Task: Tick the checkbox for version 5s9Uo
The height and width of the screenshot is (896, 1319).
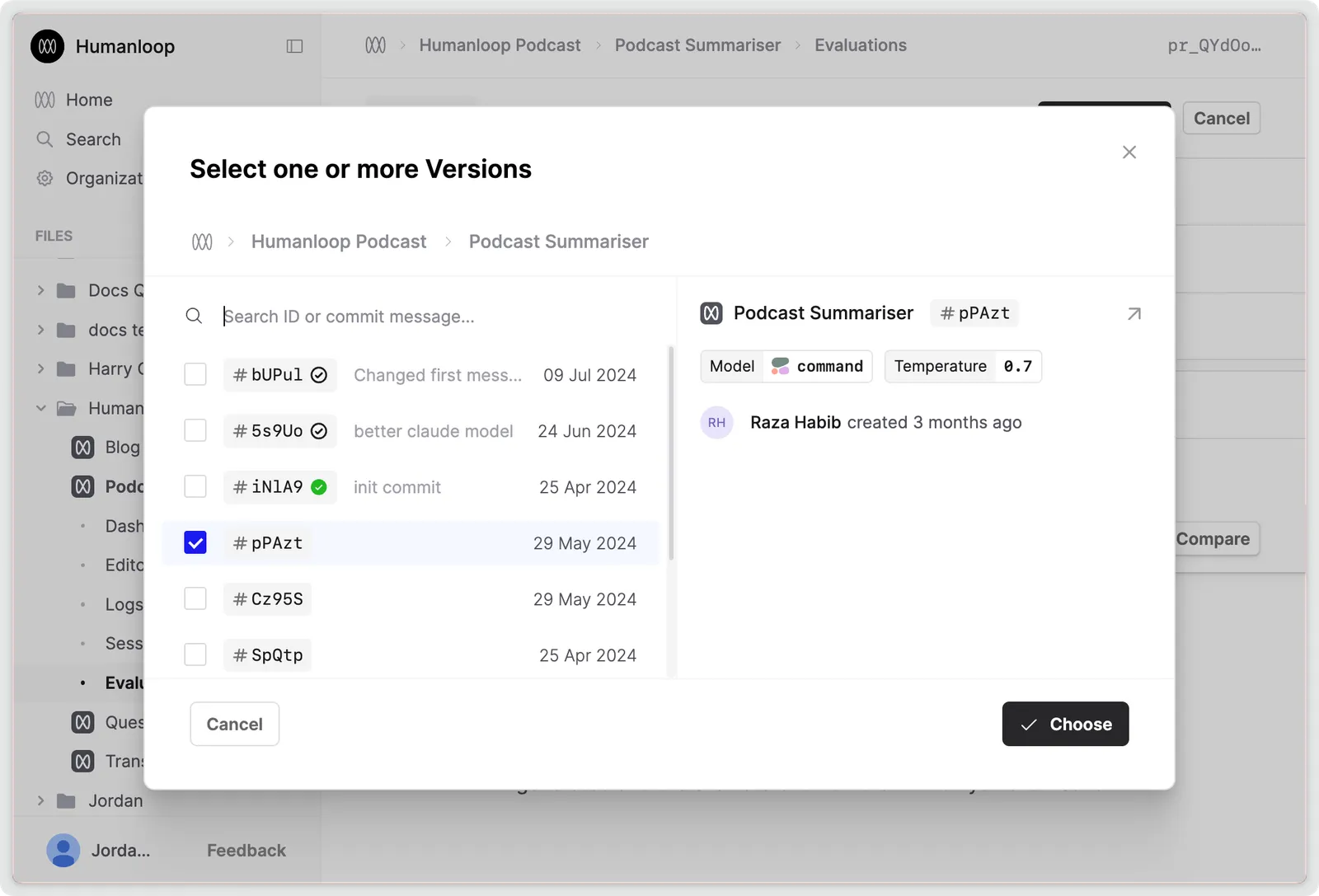Action: pos(195,430)
